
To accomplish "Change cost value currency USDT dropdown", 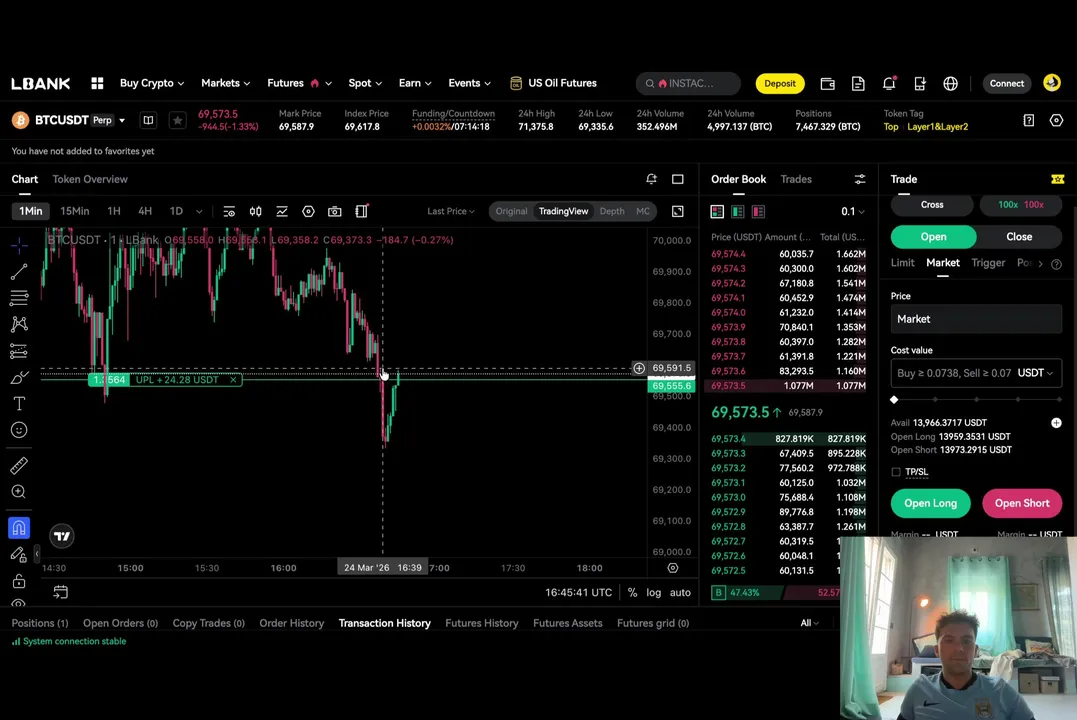I will point(1035,373).
